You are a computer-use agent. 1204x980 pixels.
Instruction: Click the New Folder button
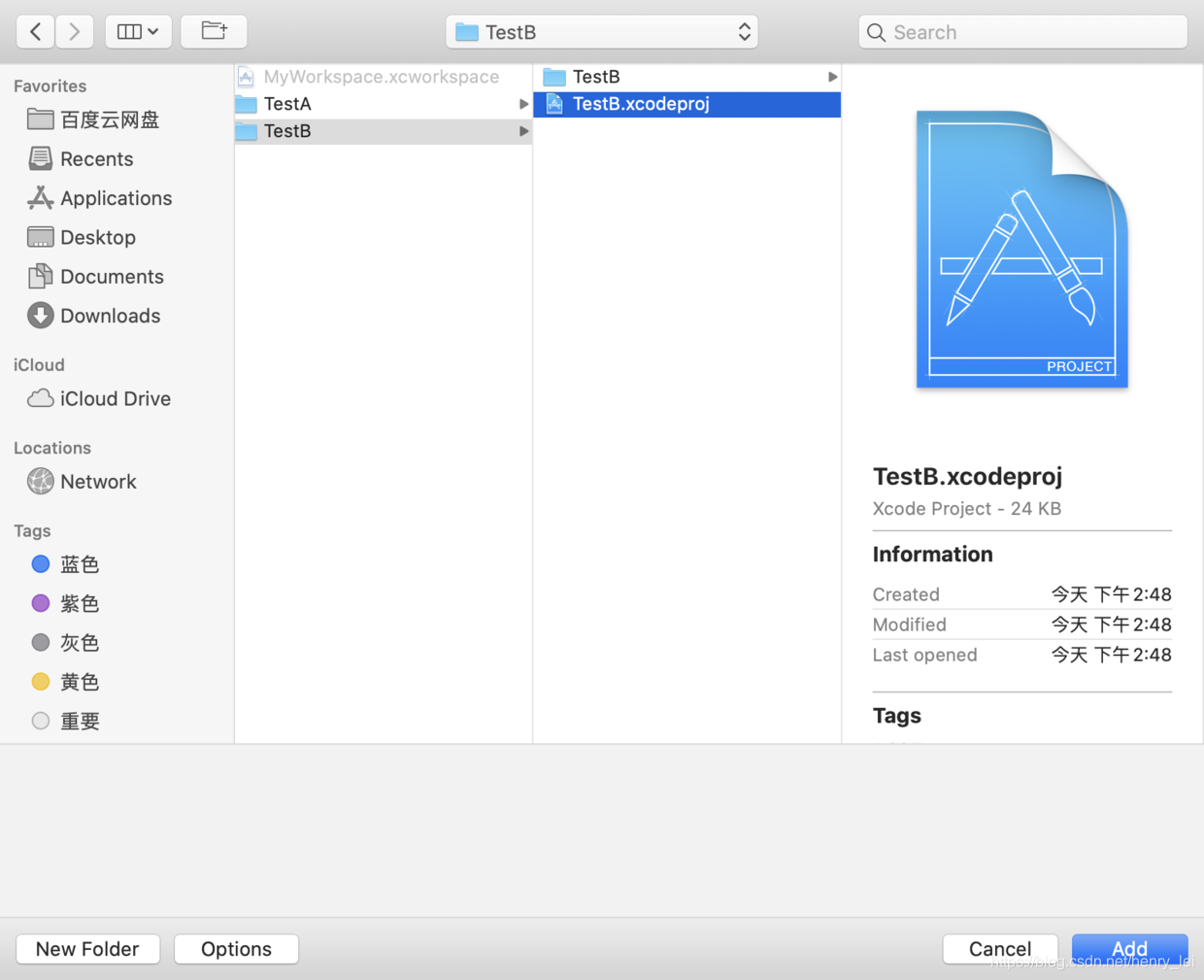(x=87, y=949)
